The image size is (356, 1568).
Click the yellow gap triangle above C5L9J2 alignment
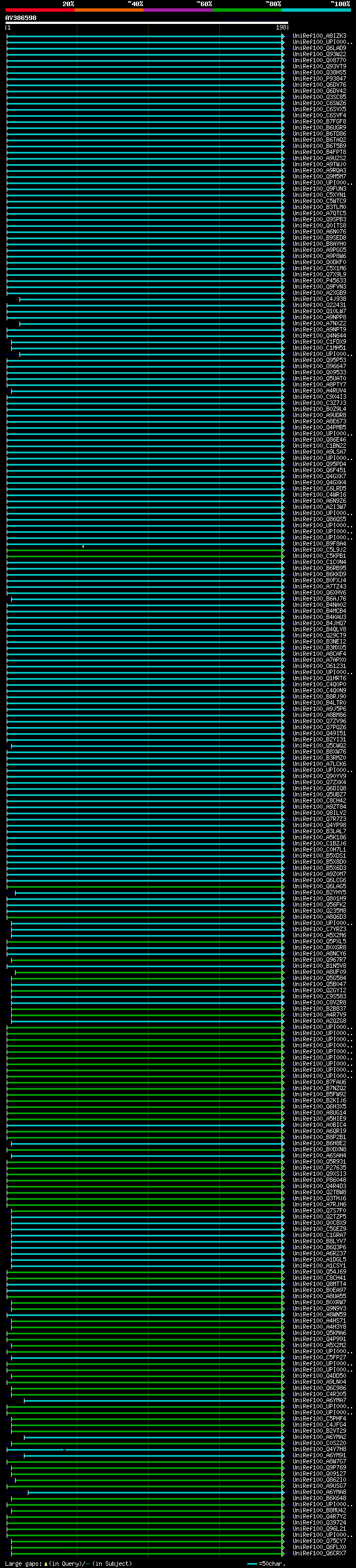tap(83, 546)
